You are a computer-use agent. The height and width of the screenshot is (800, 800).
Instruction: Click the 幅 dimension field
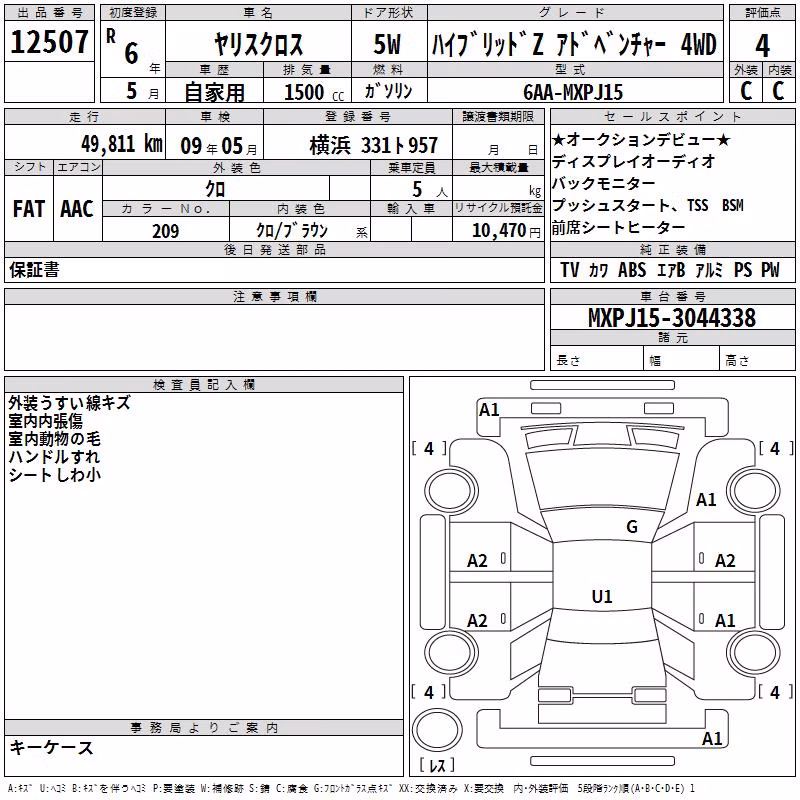tap(681, 360)
